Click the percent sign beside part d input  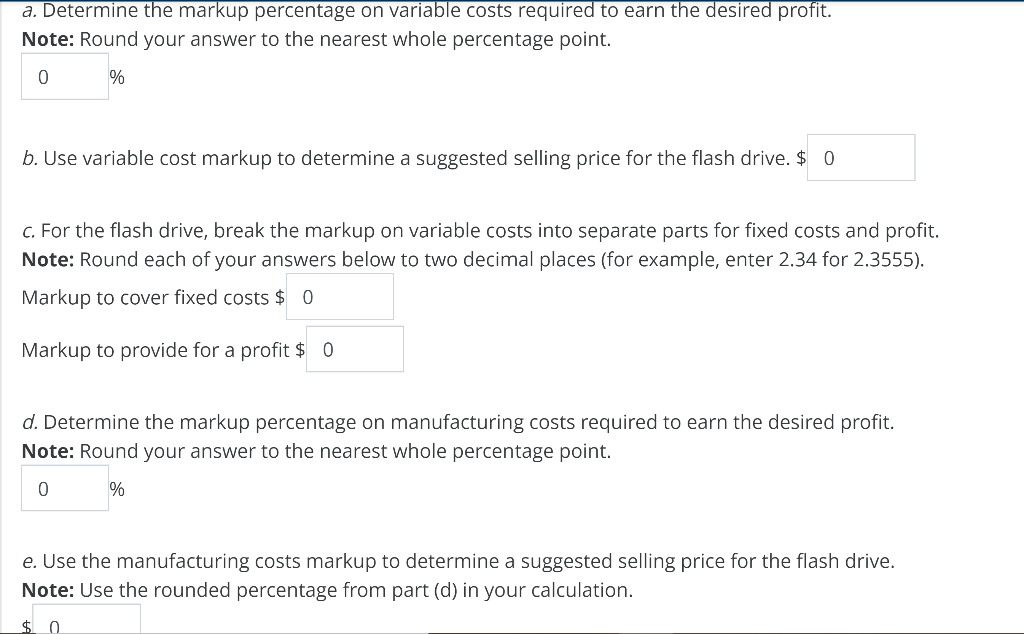(117, 488)
